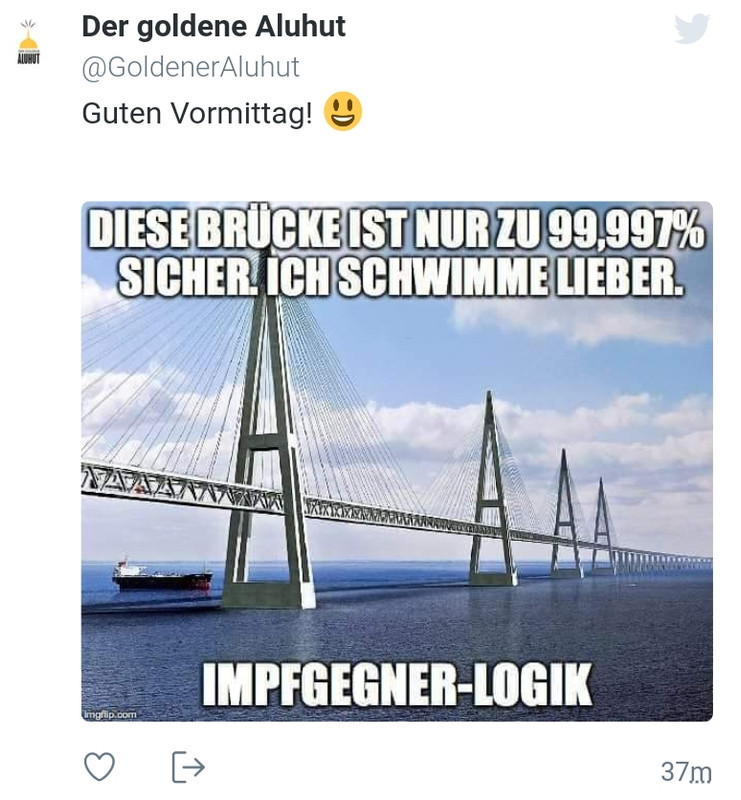741x800 pixels.
Task: Select the Guten Vormittag! tweet text
Action: [x=197, y=113]
